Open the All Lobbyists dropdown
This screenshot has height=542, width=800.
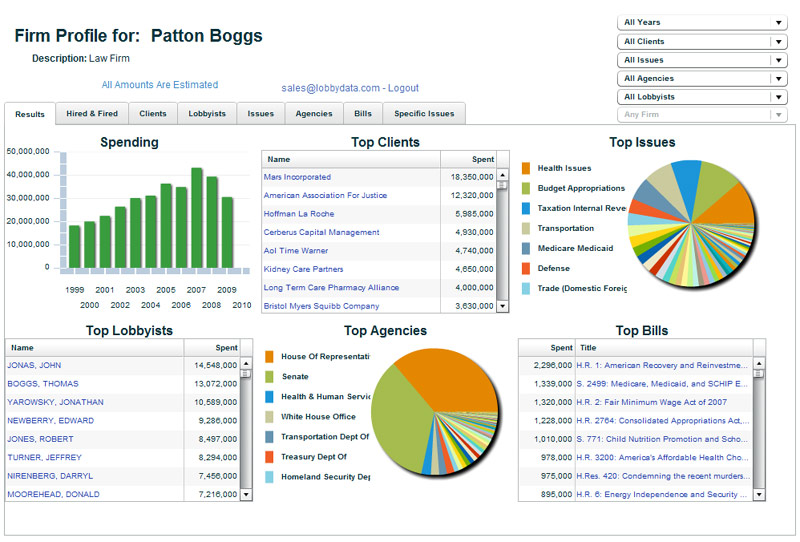click(702, 96)
